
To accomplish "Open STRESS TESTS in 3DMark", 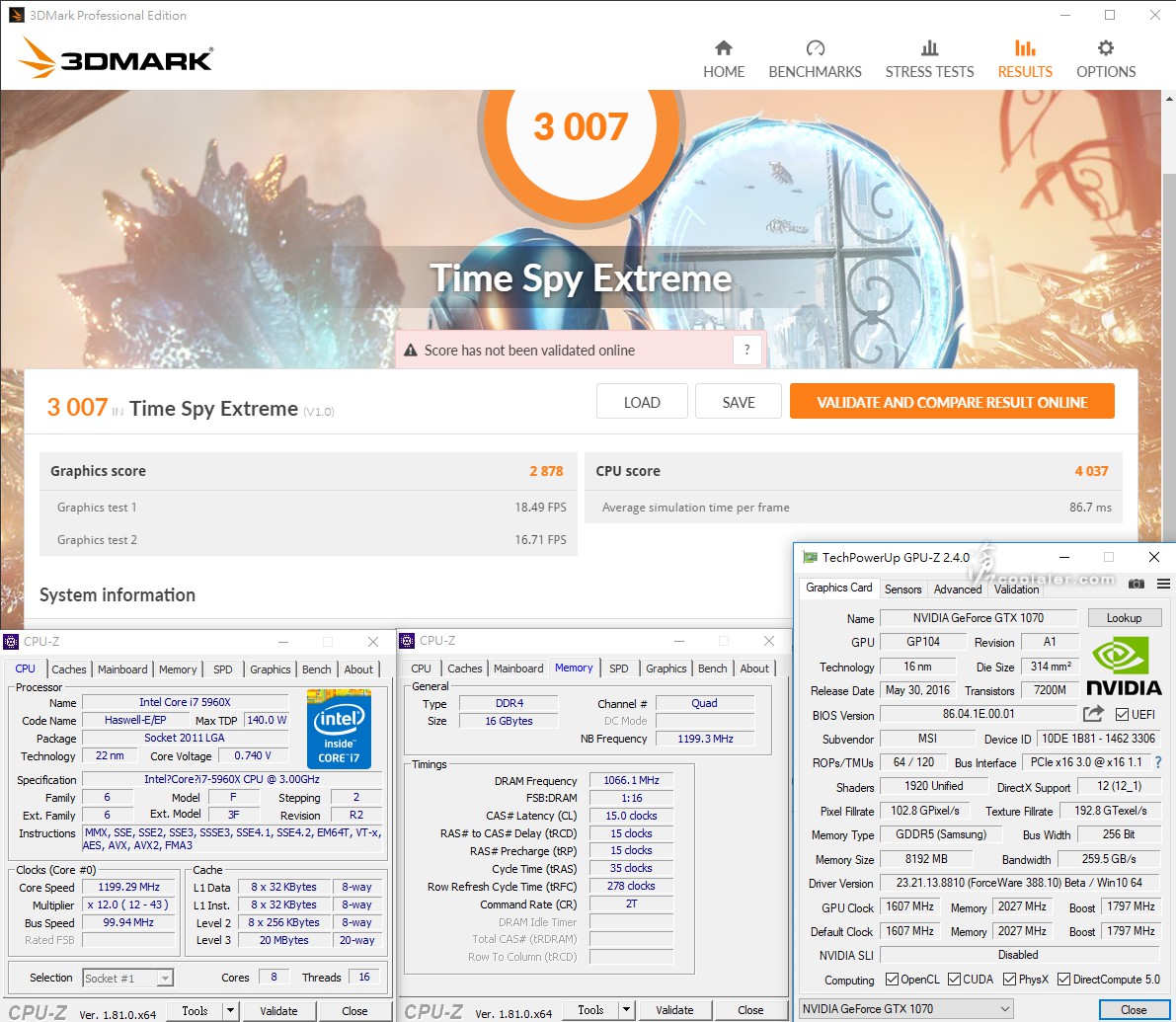I will point(929,59).
